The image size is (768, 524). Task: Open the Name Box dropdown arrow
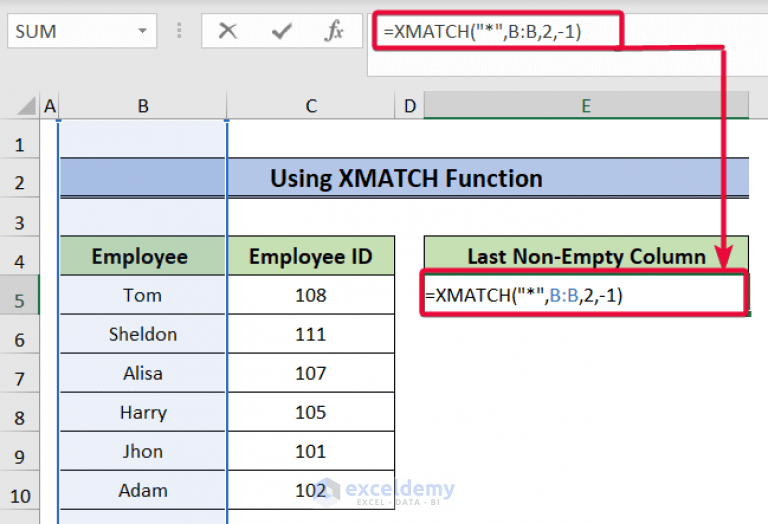(143, 31)
